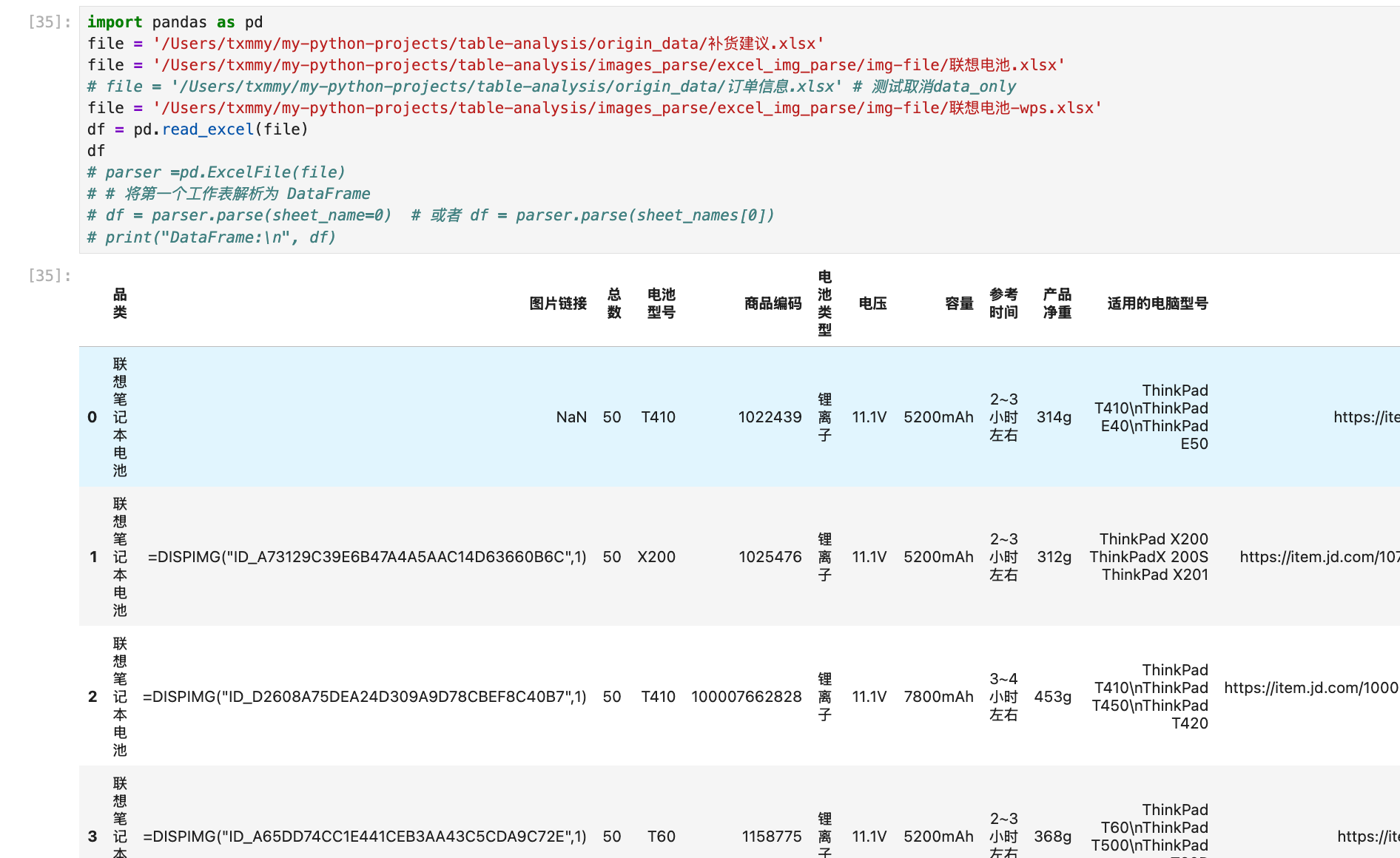This screenshot has height=858, width=1400.
Task: Click the 参考时间 column header
Action: point(1003,303)
